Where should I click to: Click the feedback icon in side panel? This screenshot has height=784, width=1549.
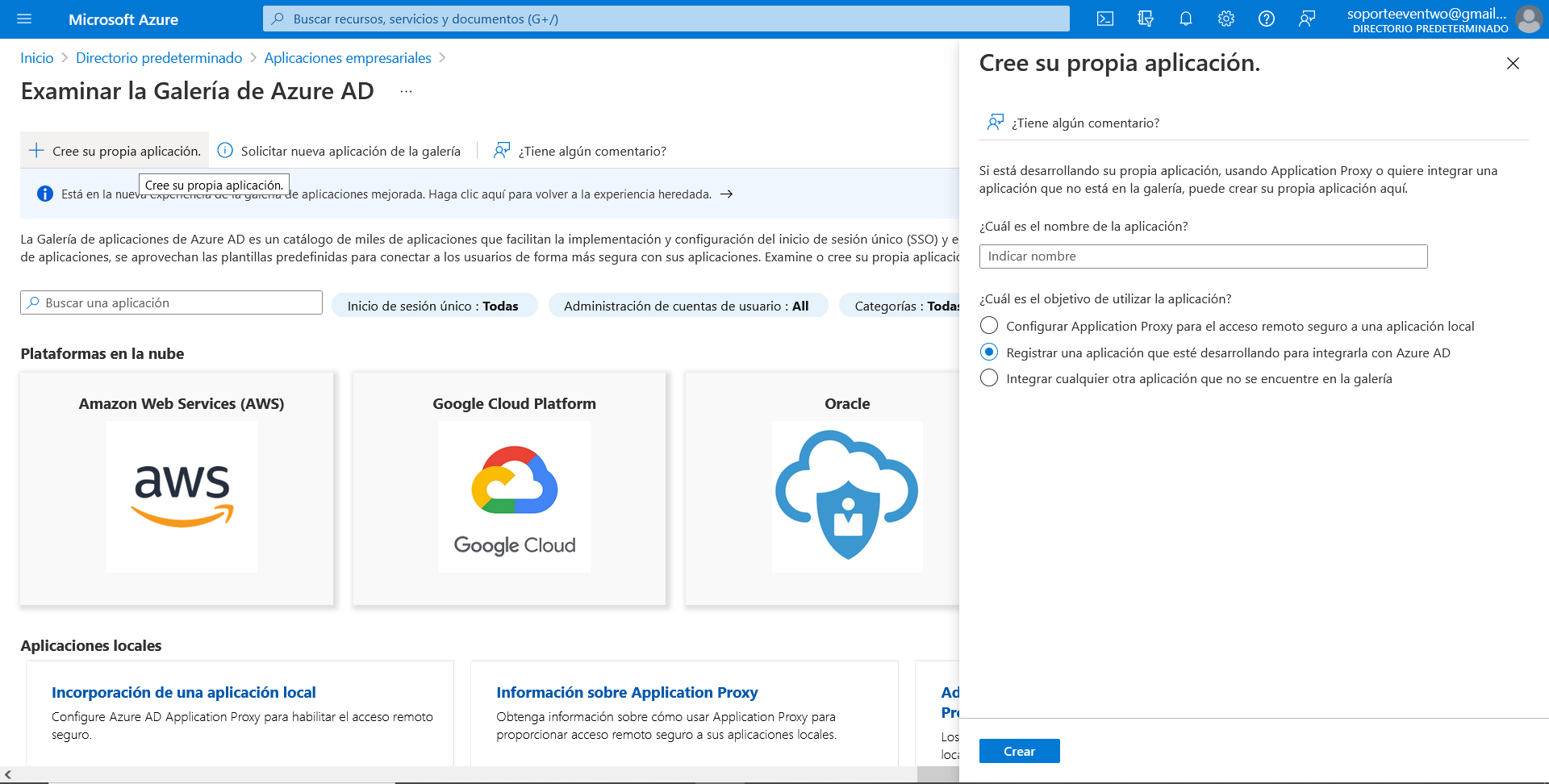(x=996, y=123)
